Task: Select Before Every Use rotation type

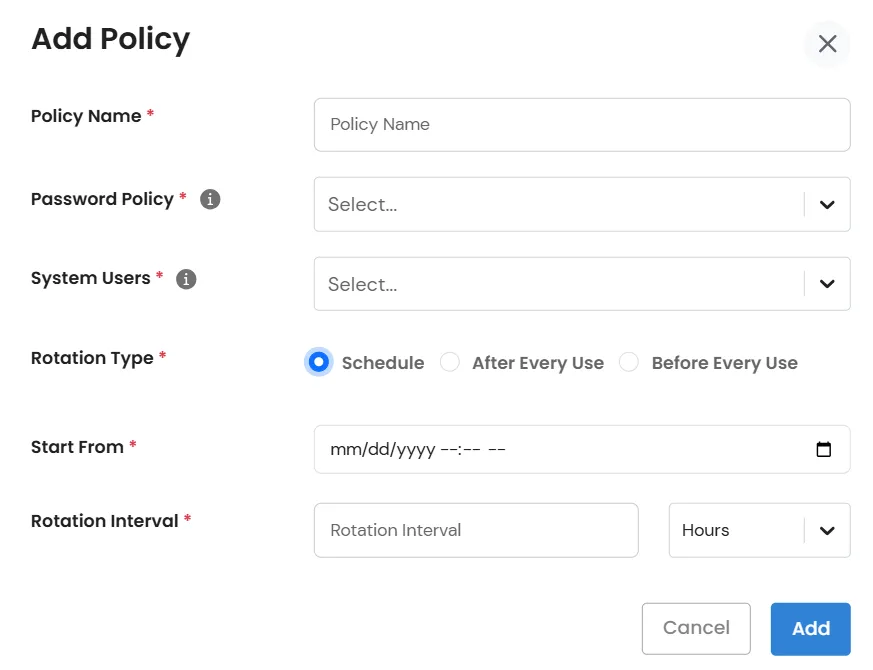Action: pos(629,362)
